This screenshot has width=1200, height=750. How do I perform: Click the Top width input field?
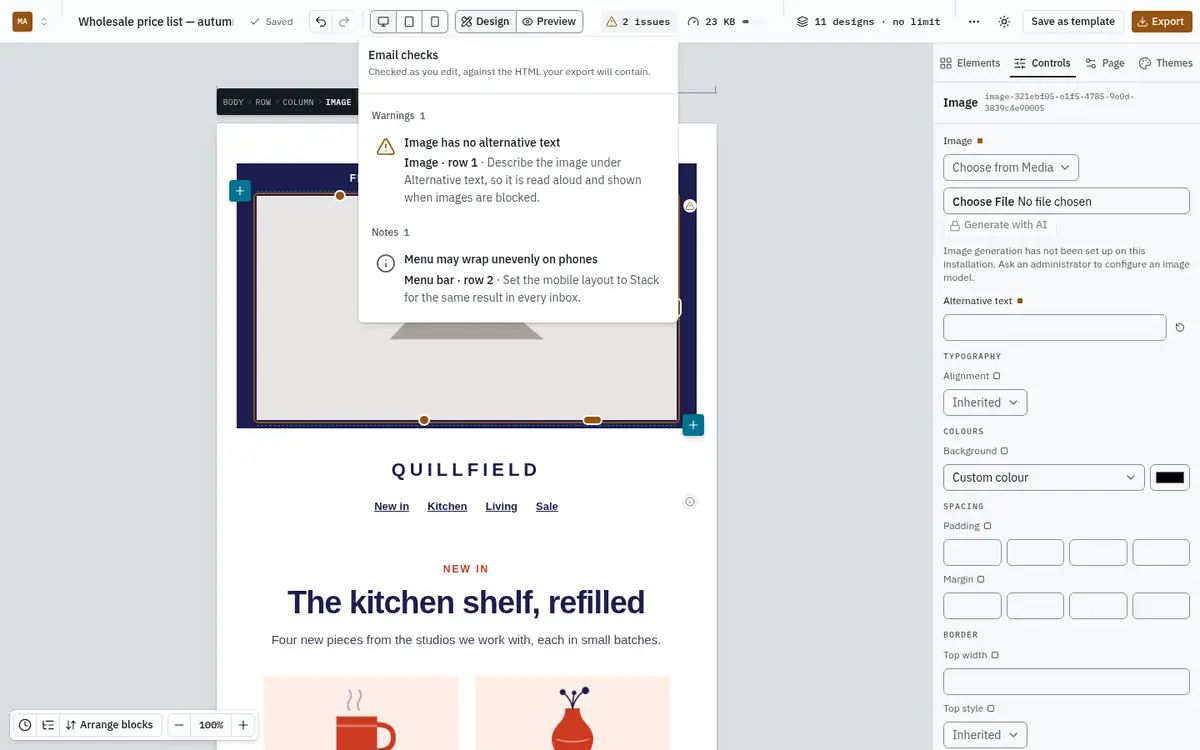(1066, 682)
